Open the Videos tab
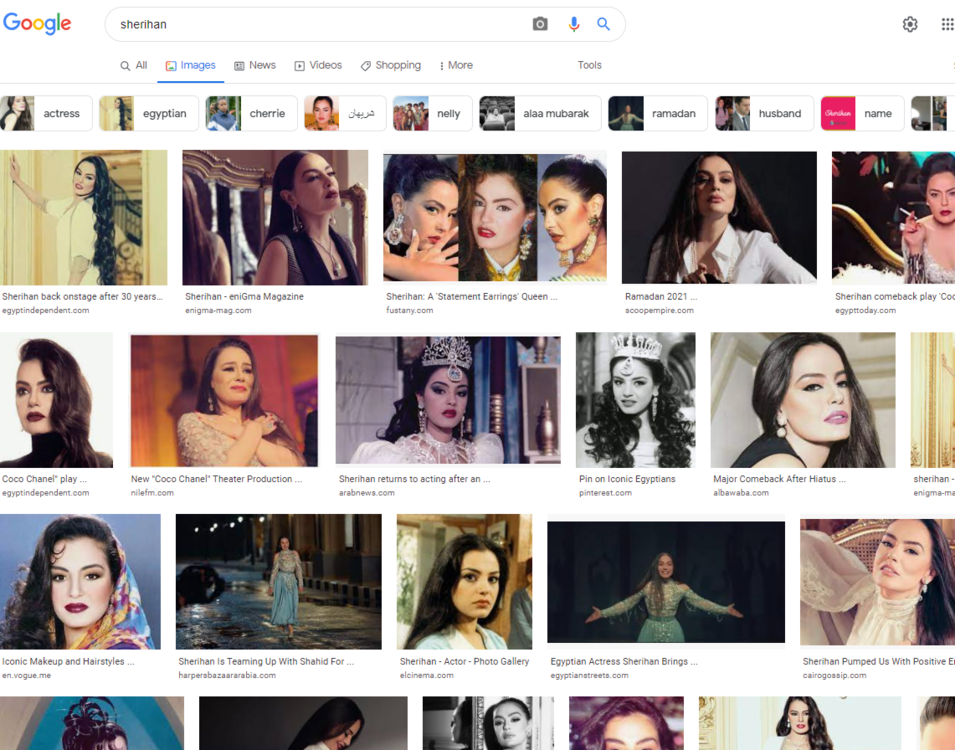The height and width of the screenshot is (750, 955). pyautogui.click(x=318, y=65)
